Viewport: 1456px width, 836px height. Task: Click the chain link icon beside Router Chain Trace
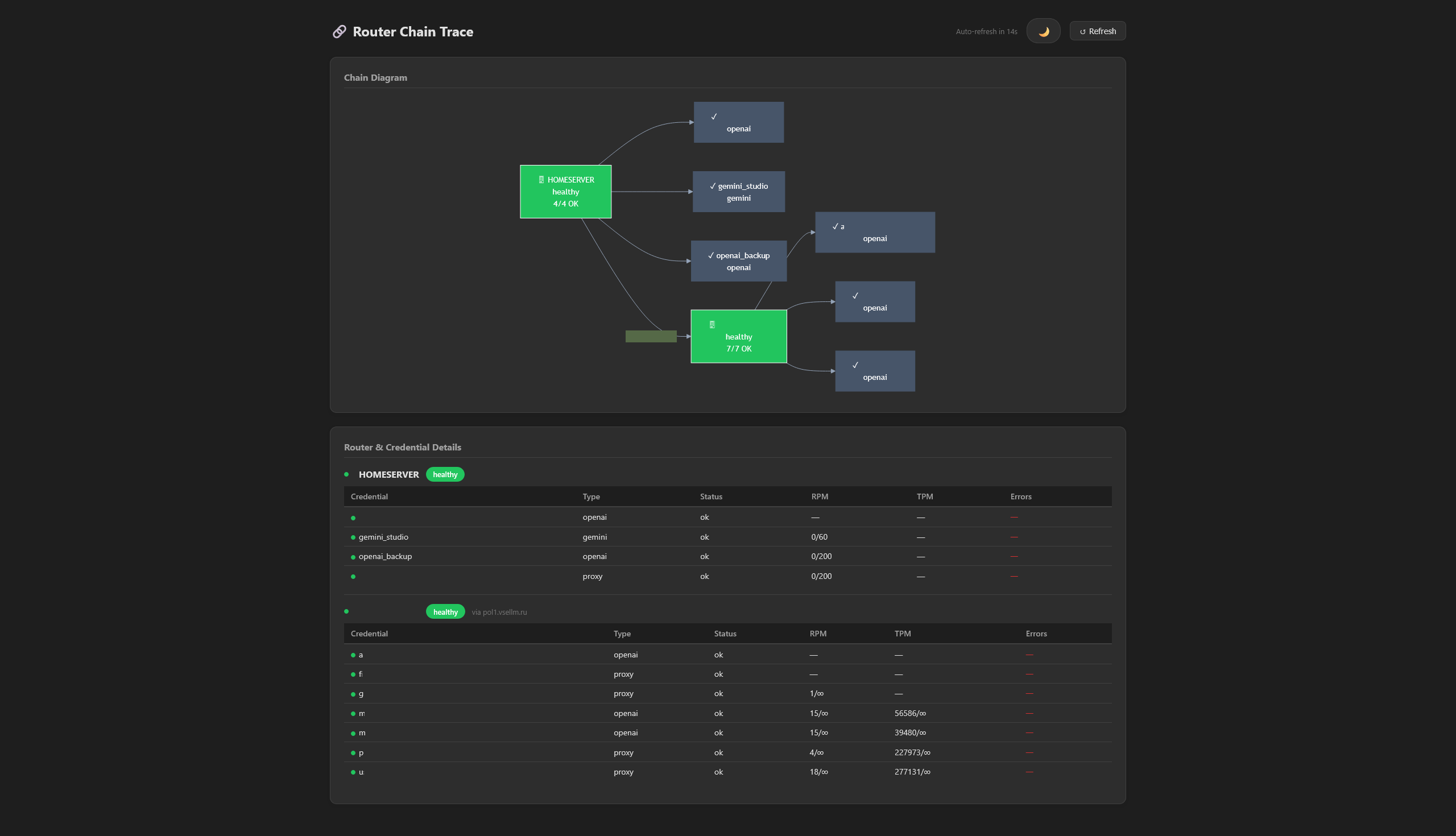click(x=340, y=32)
